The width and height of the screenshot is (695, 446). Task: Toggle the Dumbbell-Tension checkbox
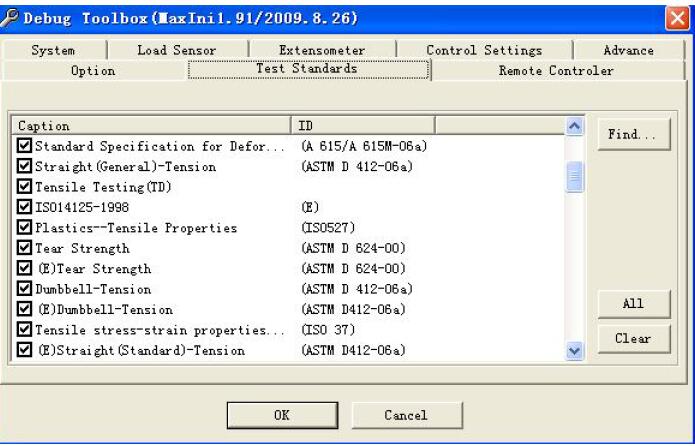(26, 289)
